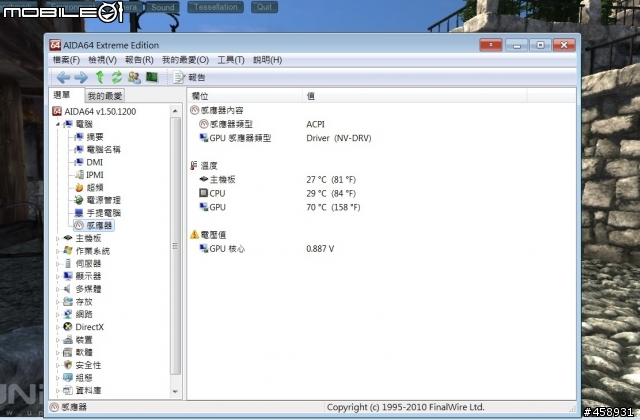Click the 主機板 motherboard icon in tree
The image size is (640, 420).
[x=68, y=238]
